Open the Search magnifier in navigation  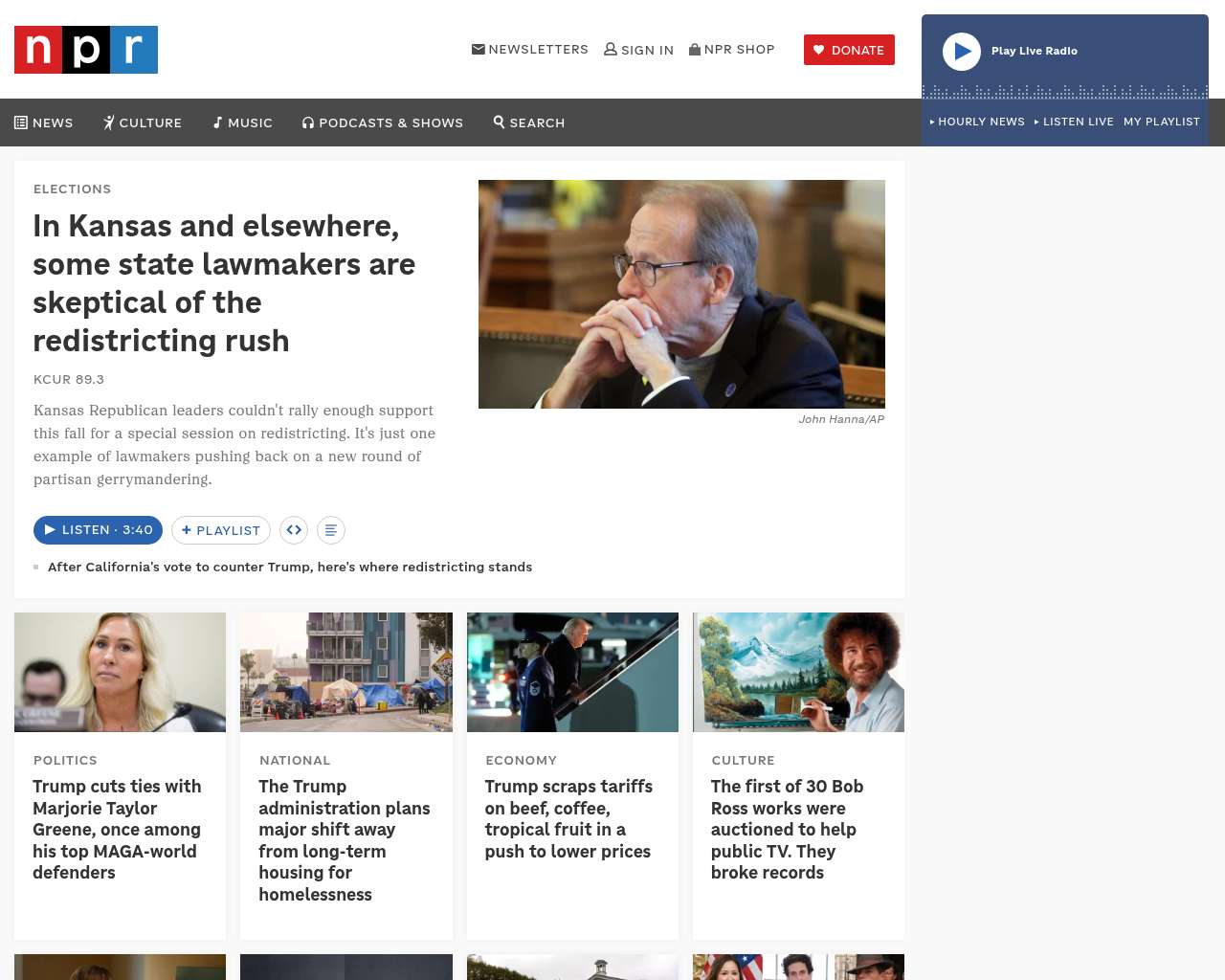(528, 122)
